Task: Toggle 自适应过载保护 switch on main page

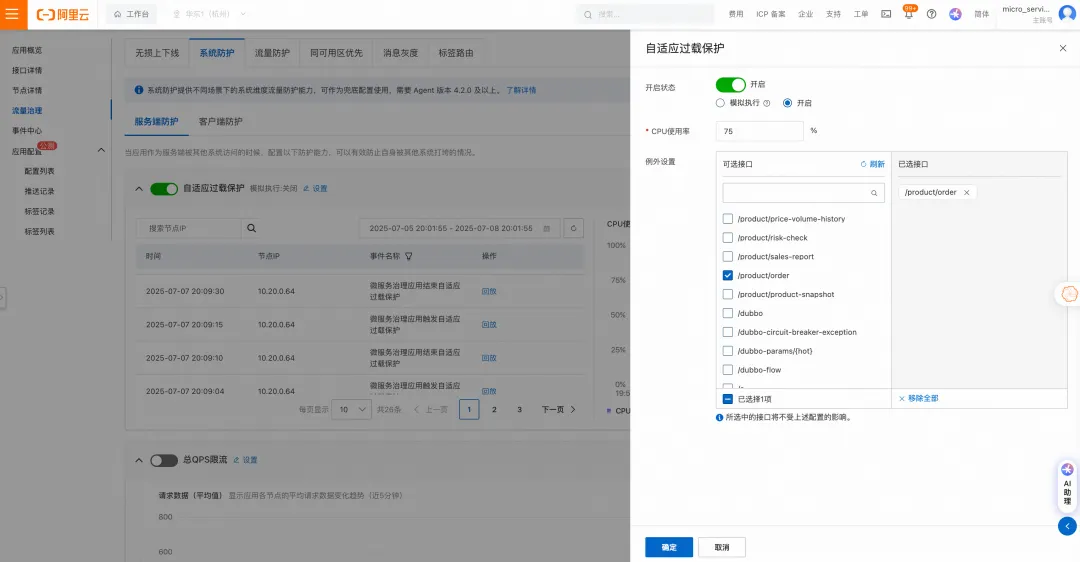Action: pos(164,189)
